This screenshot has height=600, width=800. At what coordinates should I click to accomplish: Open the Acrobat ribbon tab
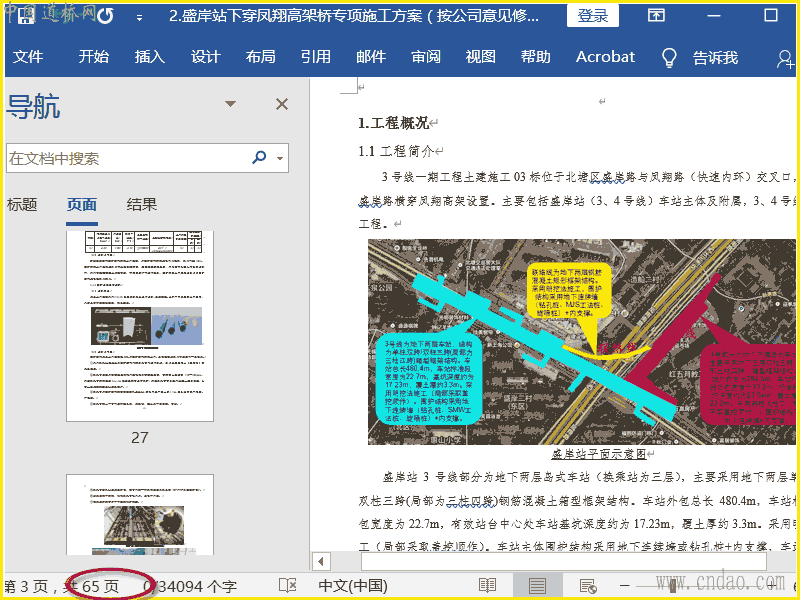(x=606, y=57)
